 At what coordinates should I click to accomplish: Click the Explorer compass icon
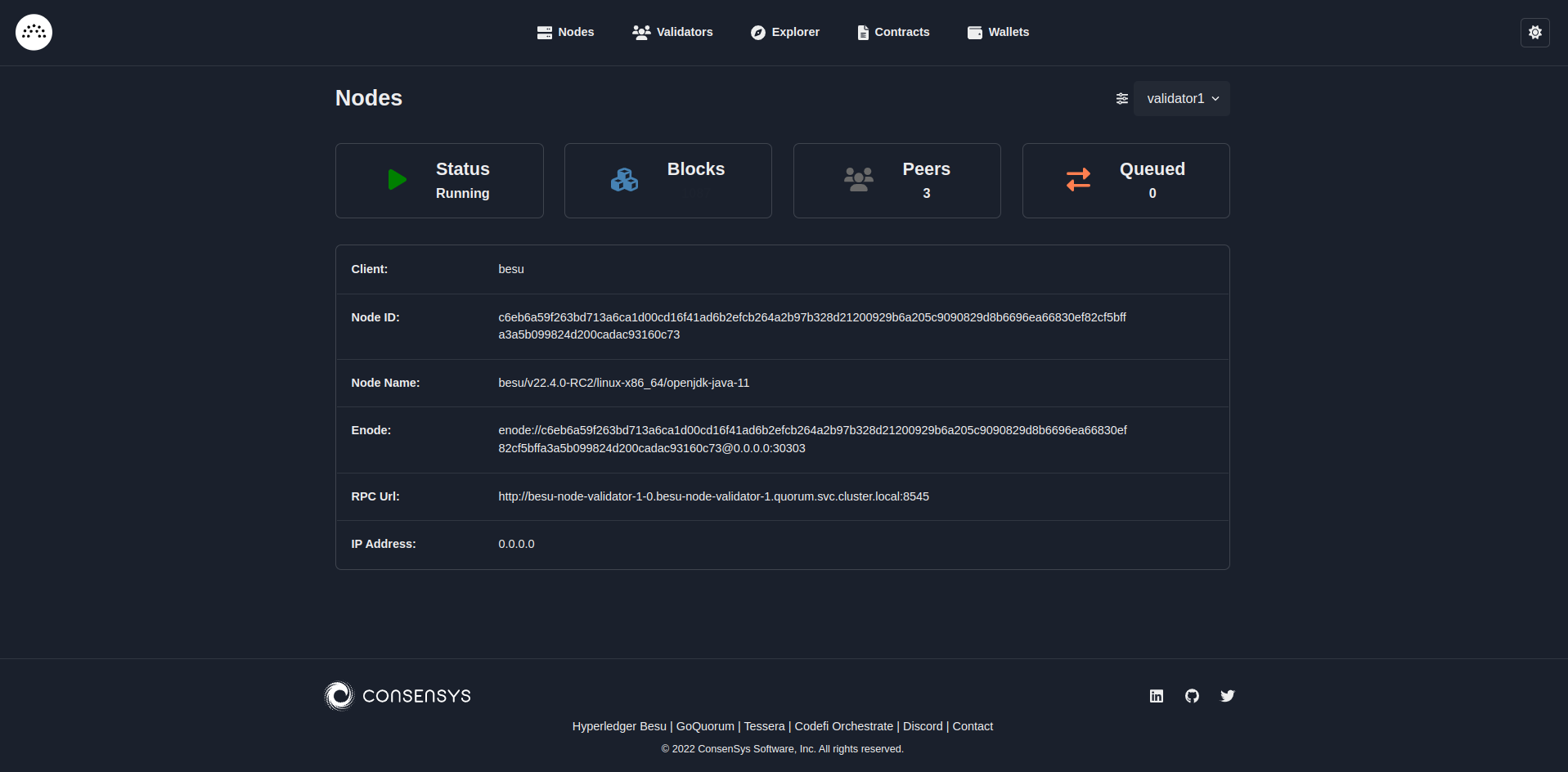(x=757, y=32)
